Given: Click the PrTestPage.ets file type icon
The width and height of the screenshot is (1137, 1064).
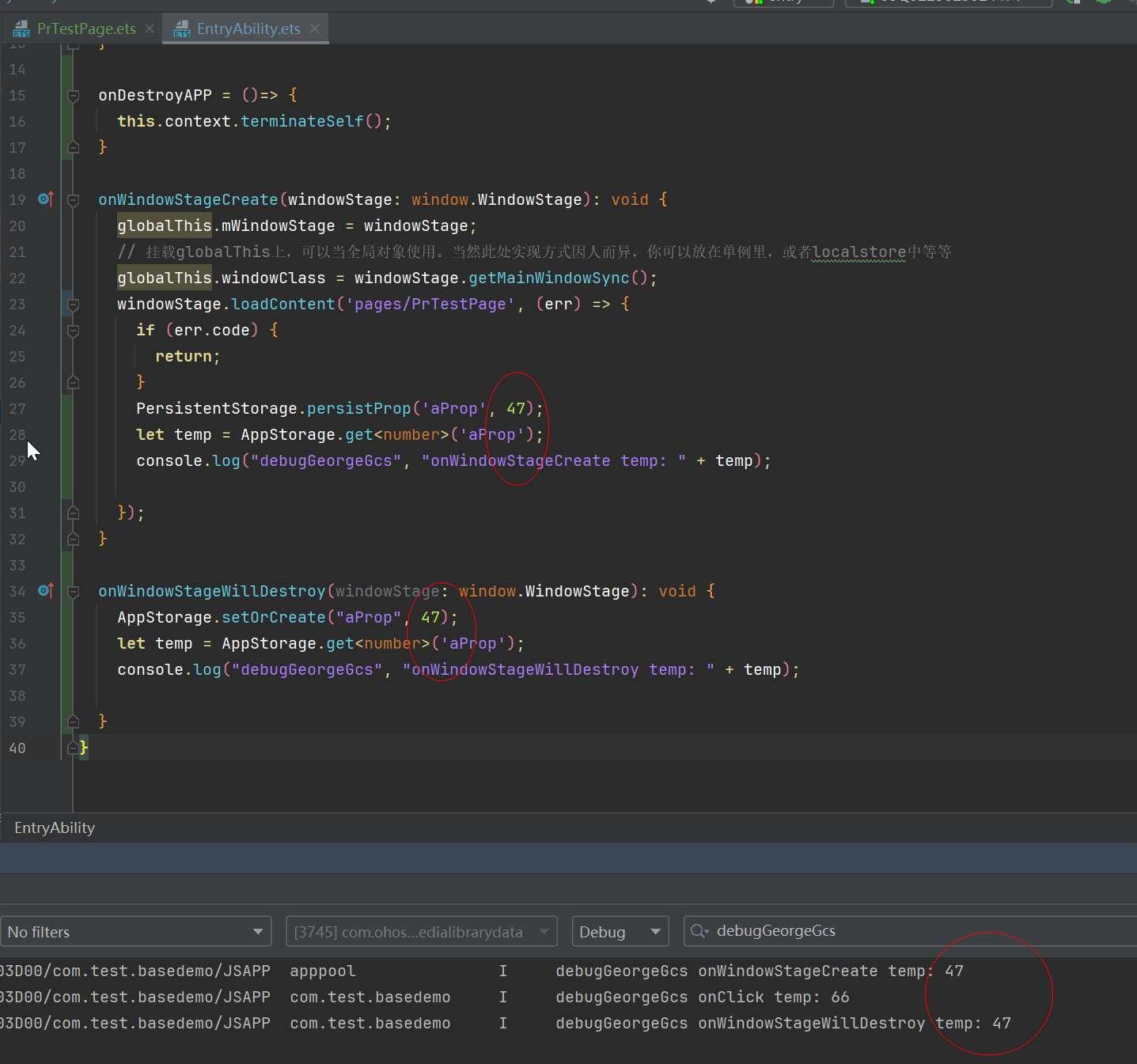Looking at the screenshot, I should pos(21,30).
